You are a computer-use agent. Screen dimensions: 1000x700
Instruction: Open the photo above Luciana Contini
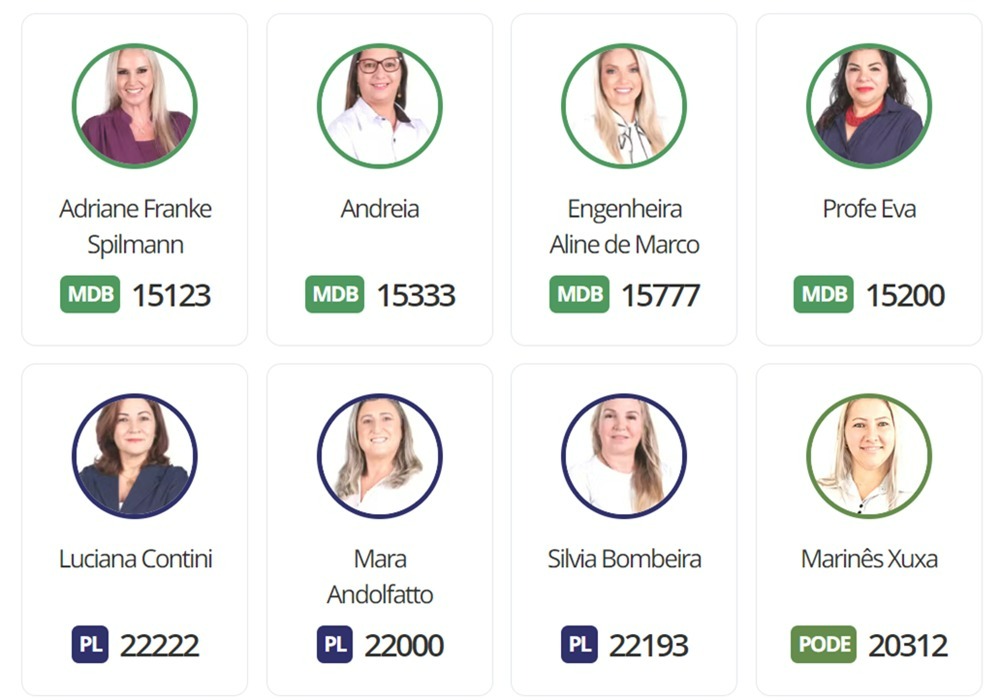(135, 456)
